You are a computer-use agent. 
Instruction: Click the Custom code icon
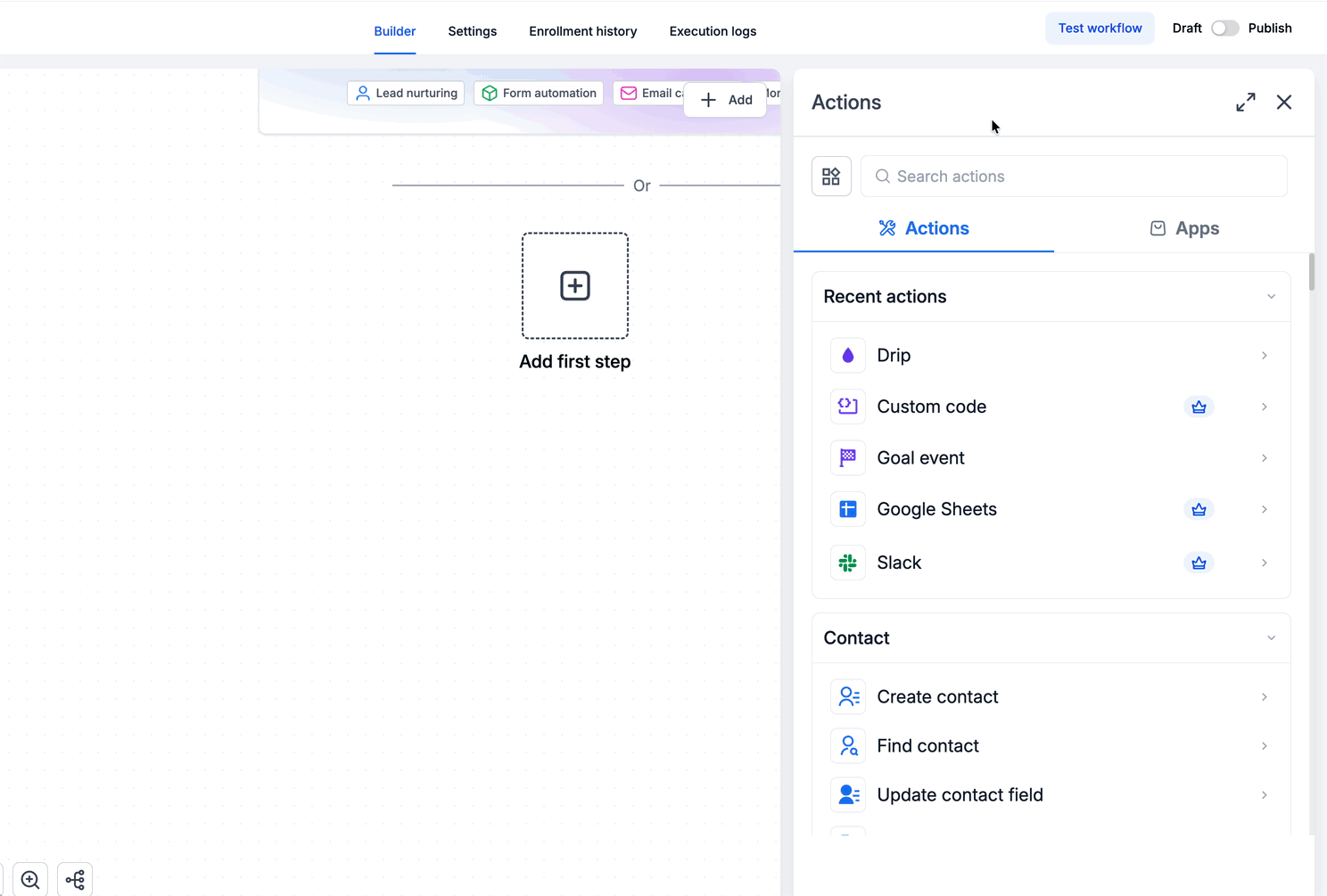848,407
